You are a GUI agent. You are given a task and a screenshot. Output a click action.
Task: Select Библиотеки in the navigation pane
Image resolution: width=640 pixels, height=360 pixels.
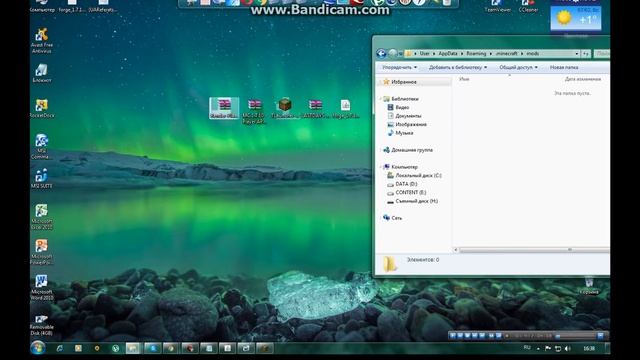pos(404,99)
